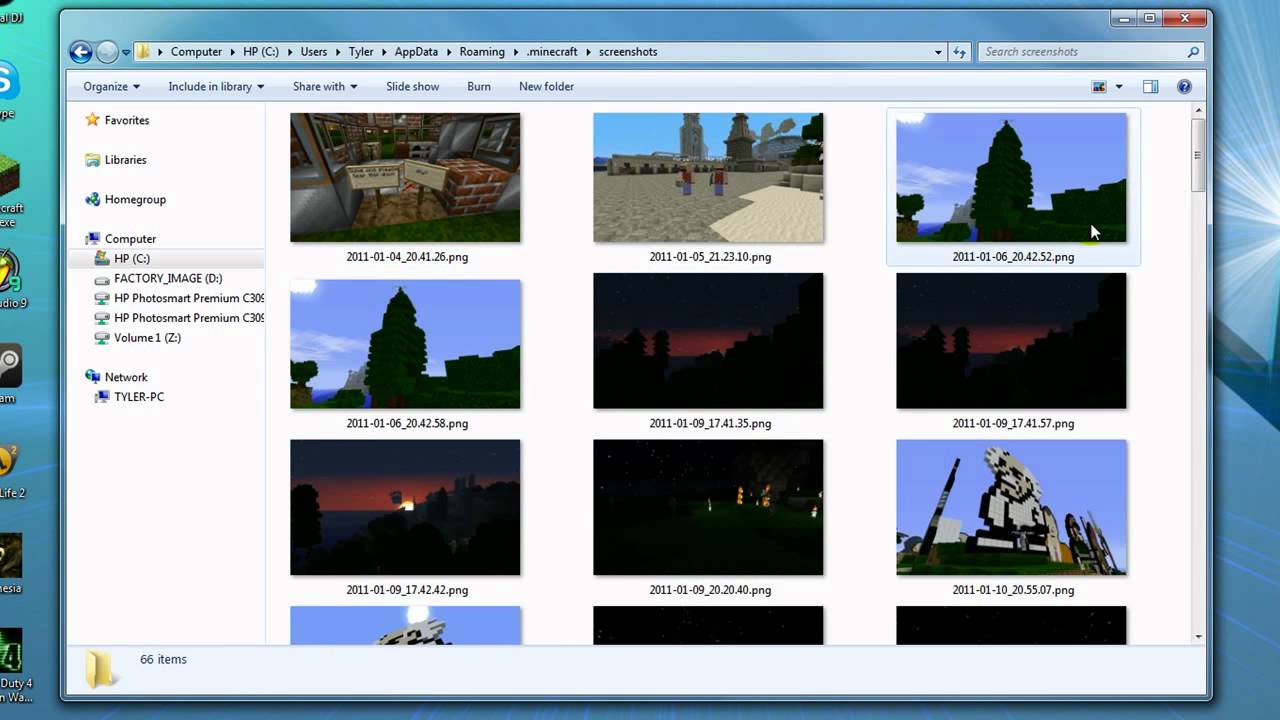Click the Computer monitor icon in sidebar
1280x720 pixels.
[92, 239]
